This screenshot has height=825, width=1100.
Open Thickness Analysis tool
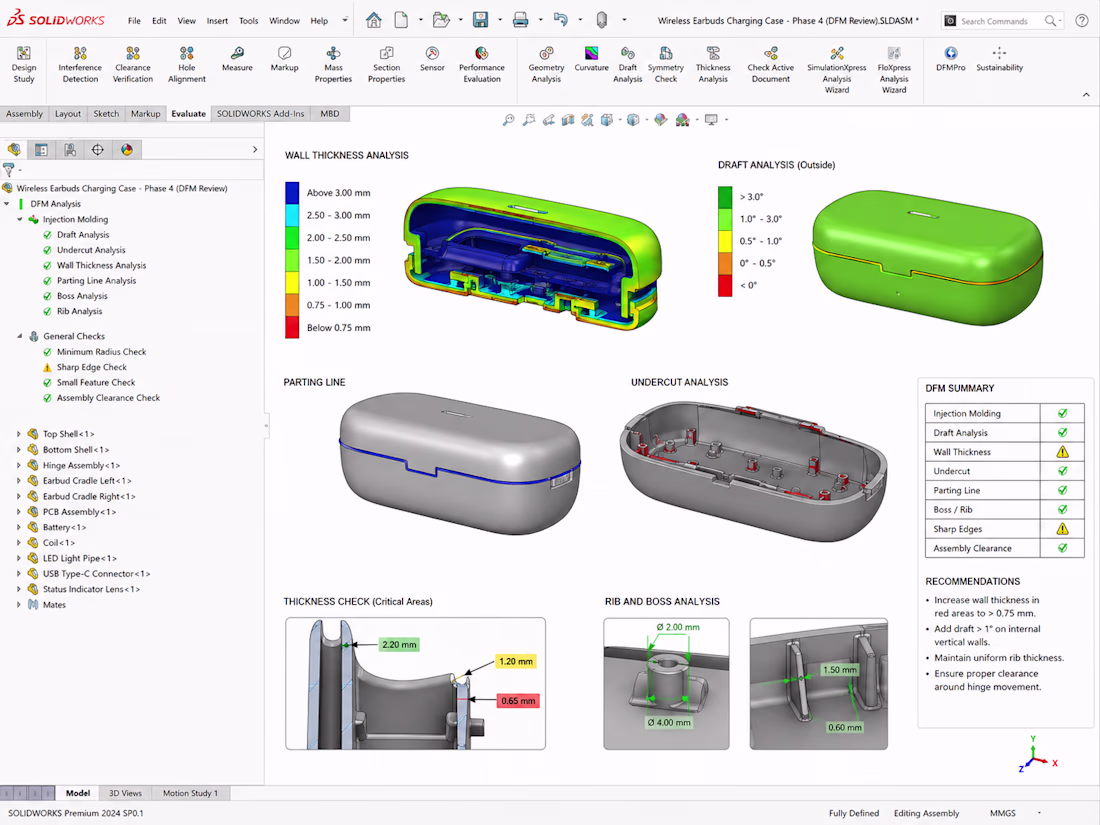point(713,65)
